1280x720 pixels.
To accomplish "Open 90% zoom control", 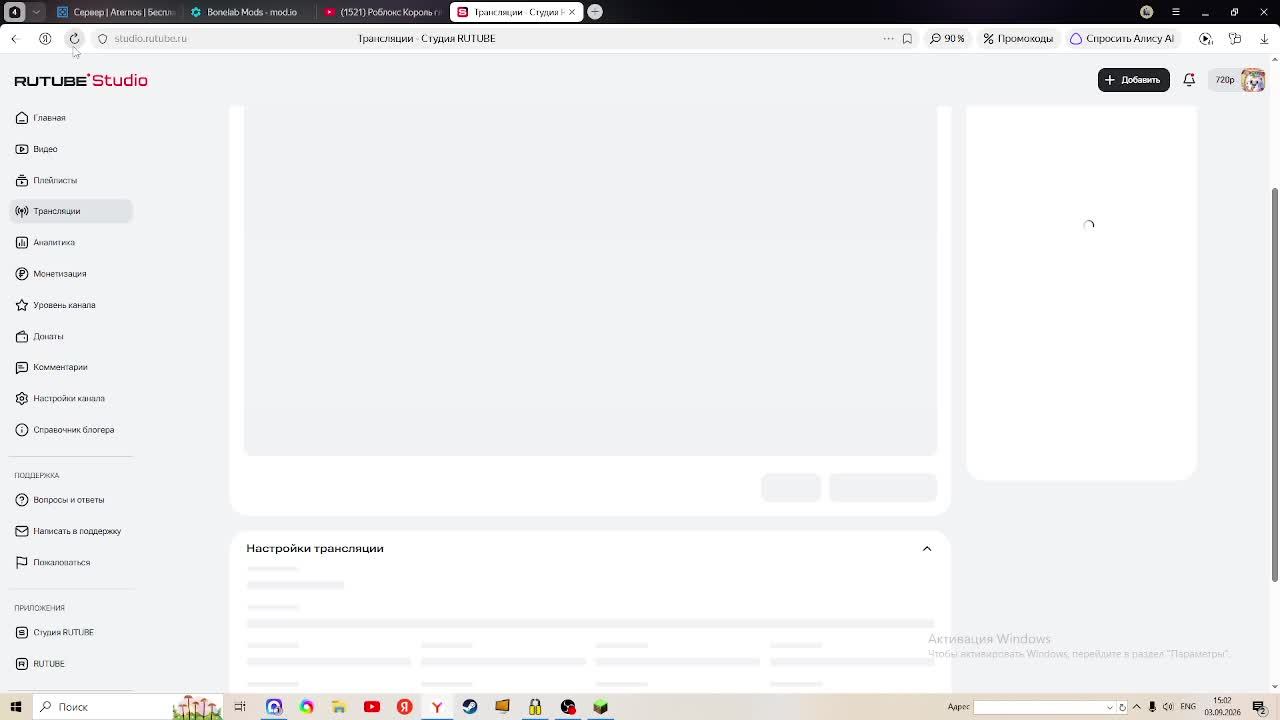I will click(x=947, y=38).
